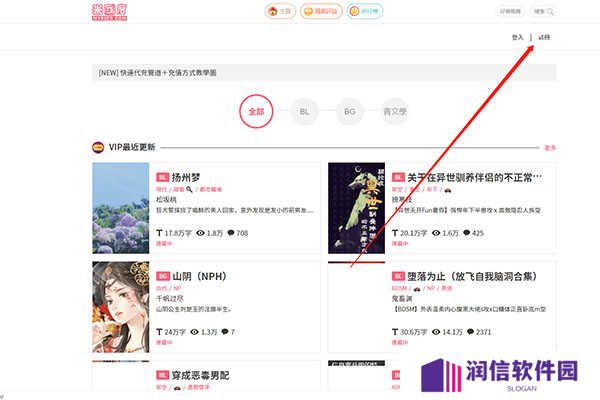Screen dimensions: 600x400
Task: Click the 【BDSM】 description line of 堕落为止
Action: [470, 309]
